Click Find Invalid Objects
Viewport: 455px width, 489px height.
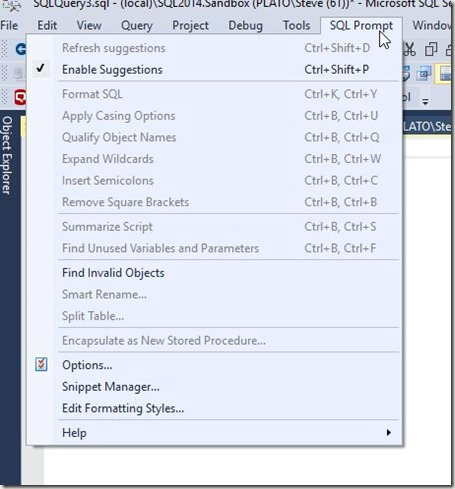tap(214, 273)
